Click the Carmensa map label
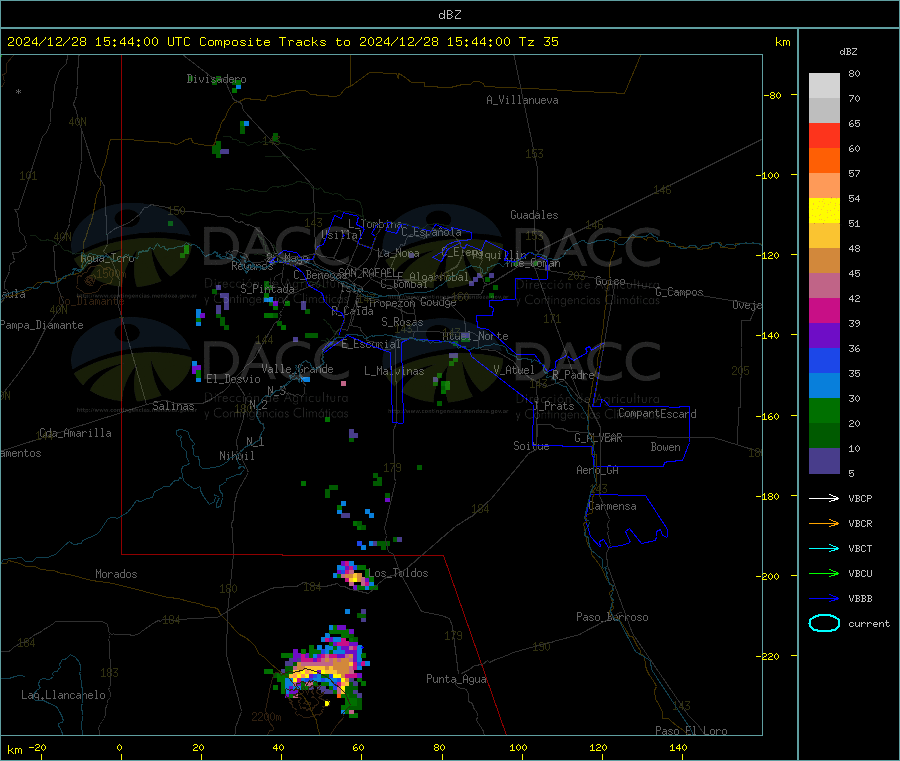 click(612, 506)
